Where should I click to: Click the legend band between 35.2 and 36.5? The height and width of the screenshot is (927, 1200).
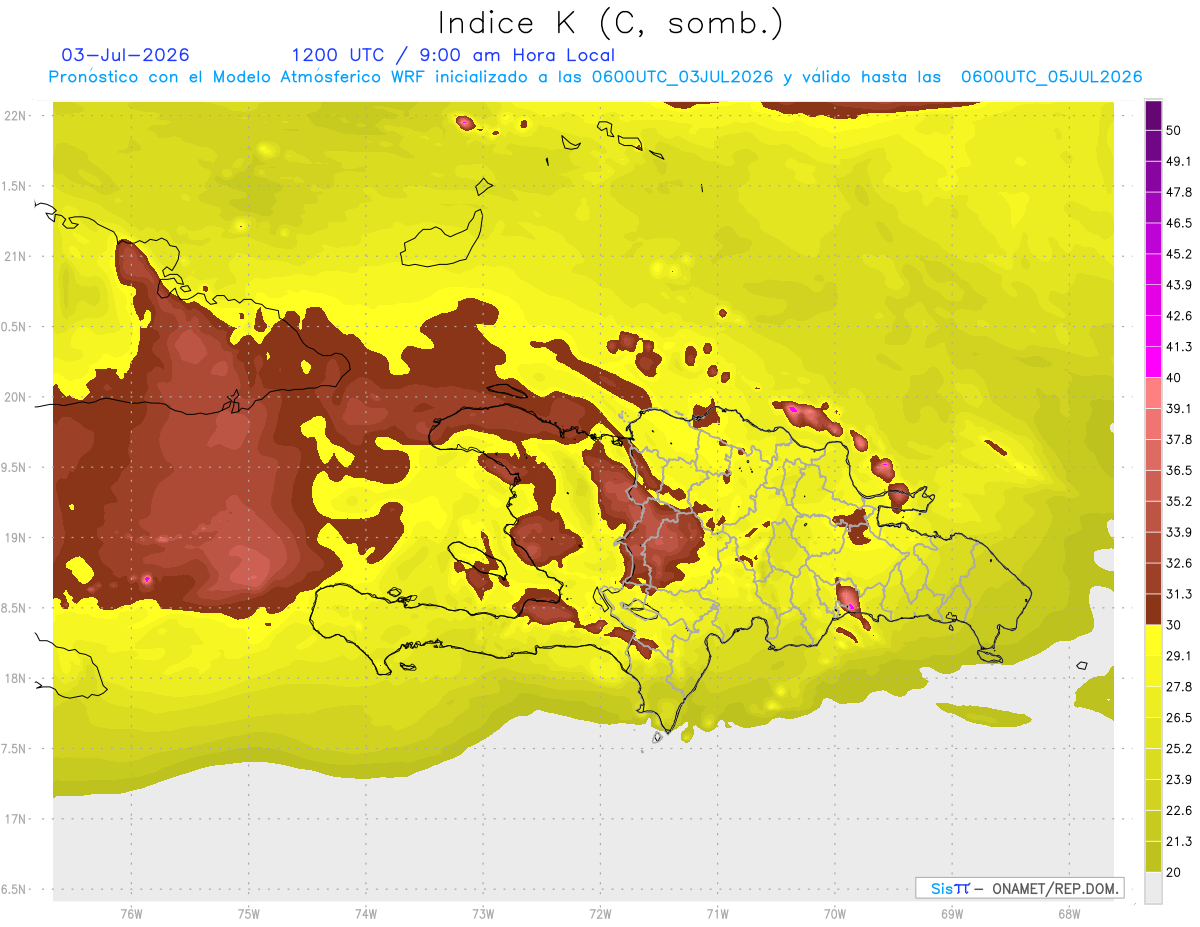pyautogui.click(x=1153, y=486)
